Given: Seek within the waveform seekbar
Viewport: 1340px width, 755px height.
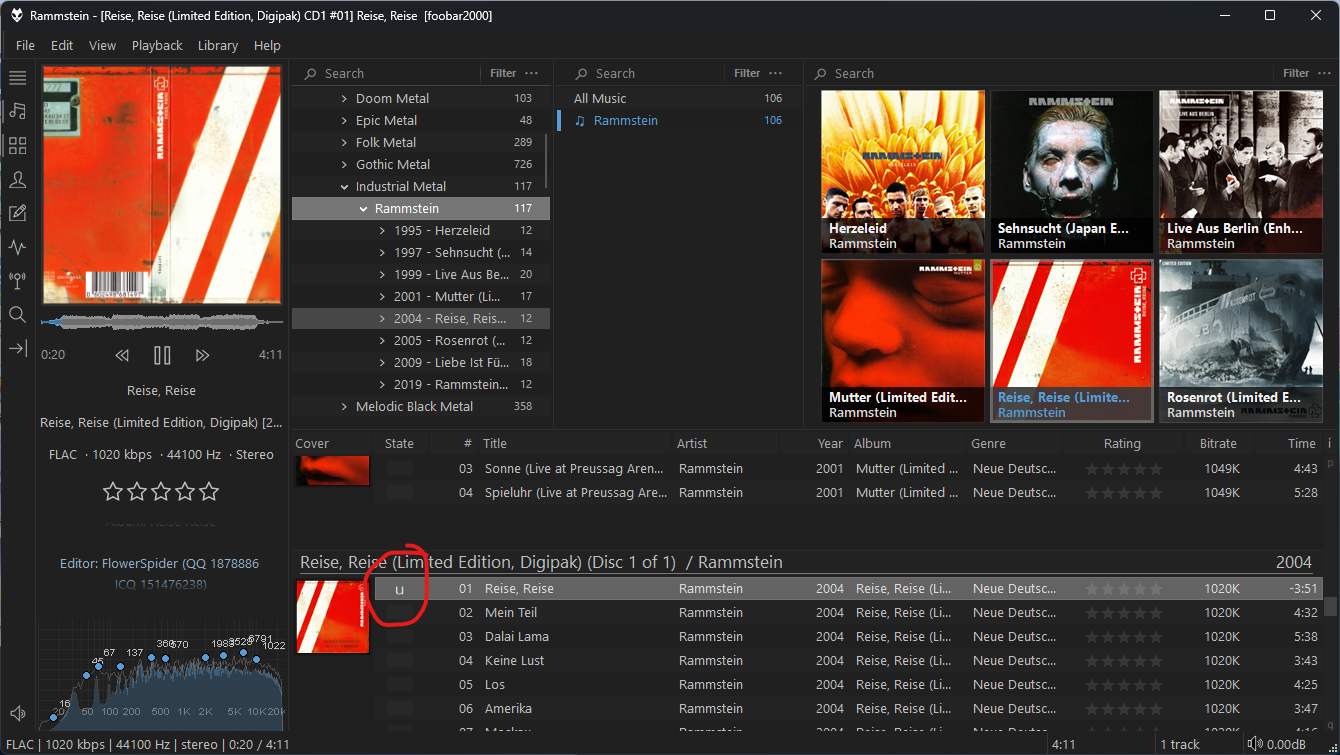Looking at the screenshot, I should pos(162,322).
